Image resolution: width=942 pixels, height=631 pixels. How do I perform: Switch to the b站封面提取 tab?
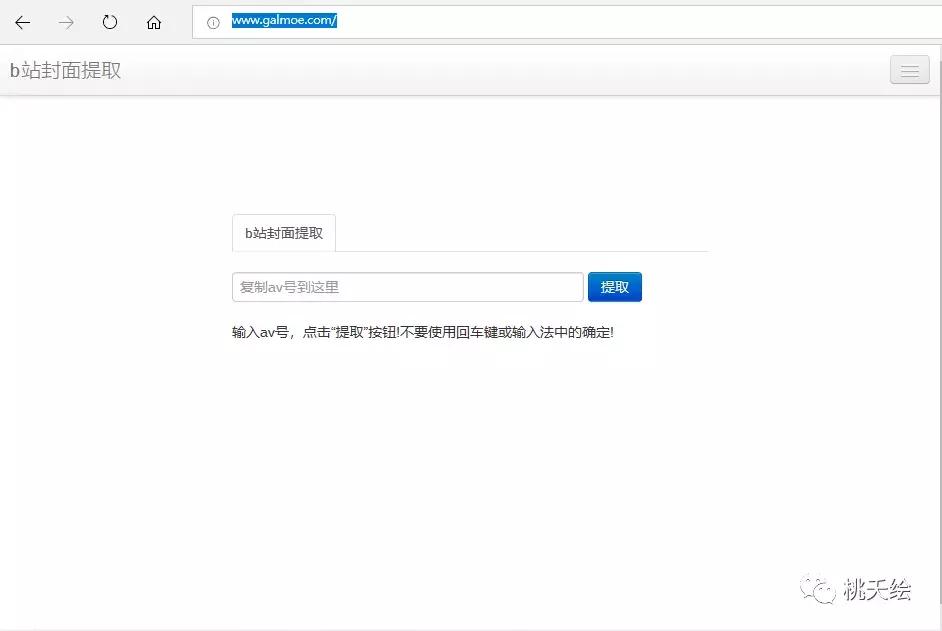click(x=283, y=233)
